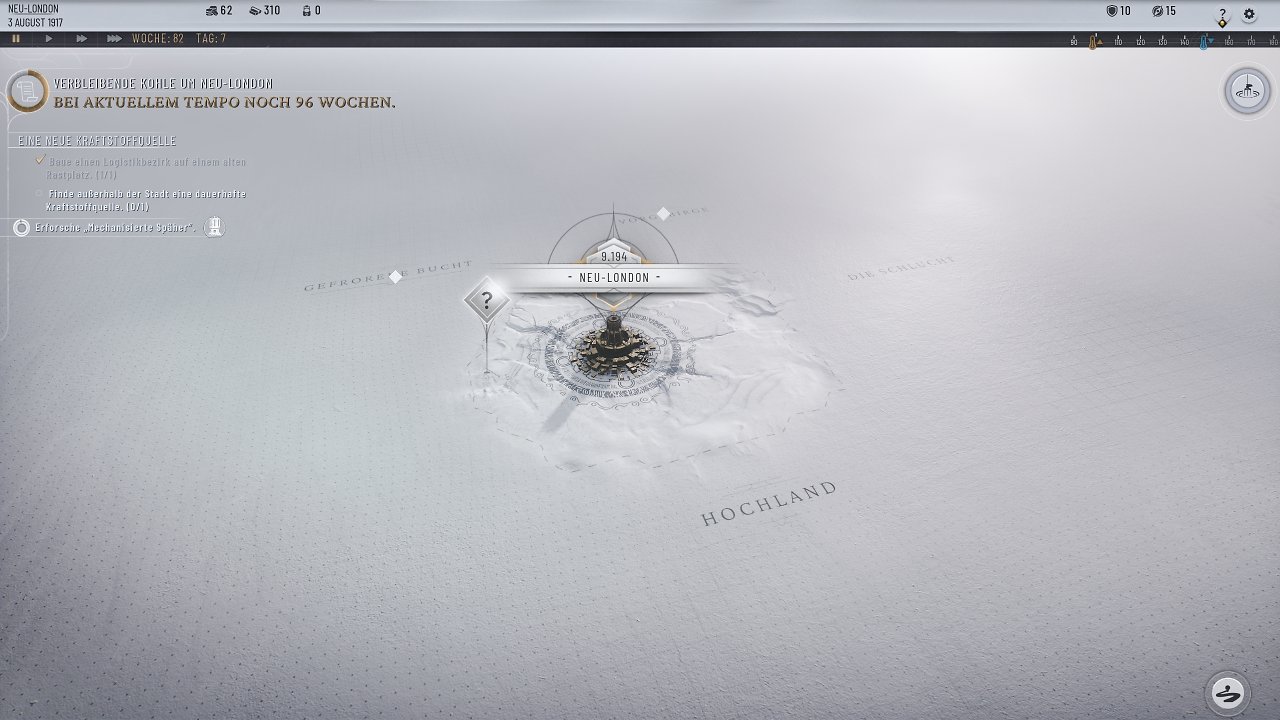
Task: Set game speed to triple fast-forward
Action: click(x=115, y=39)
